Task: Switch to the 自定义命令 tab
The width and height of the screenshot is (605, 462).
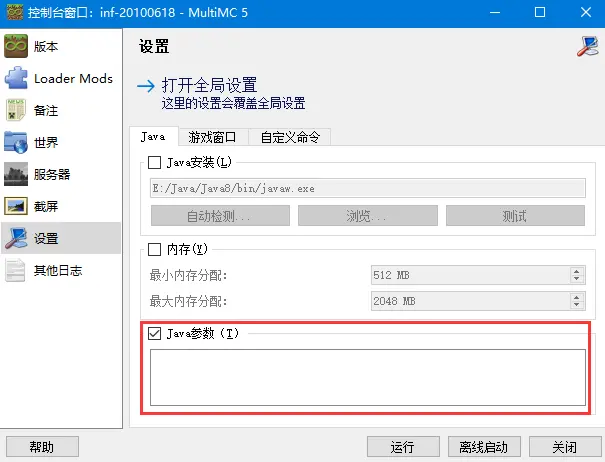Action: coord(290,137)
